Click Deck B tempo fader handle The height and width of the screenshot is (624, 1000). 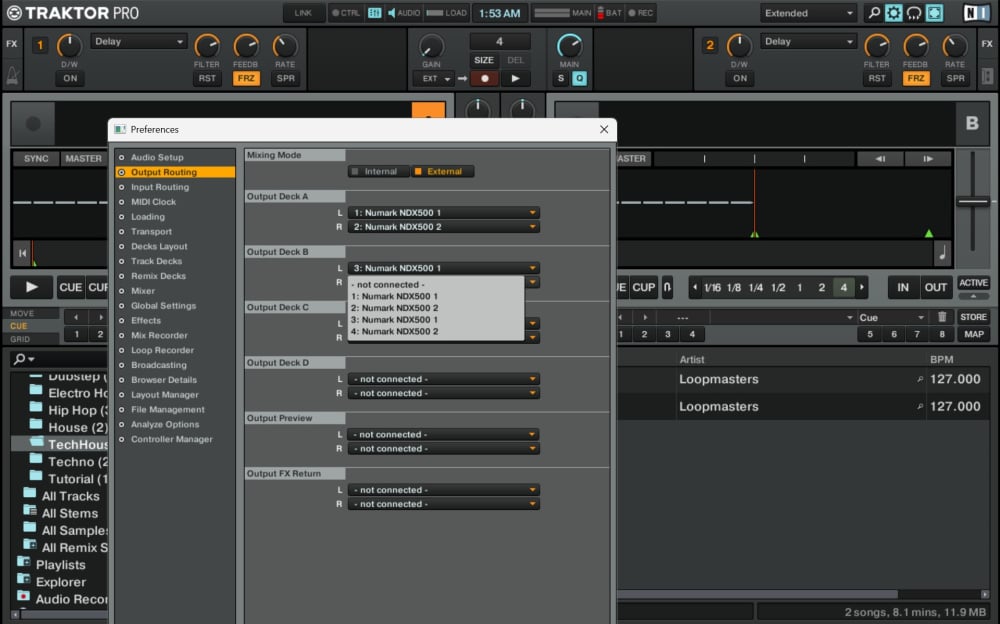click(973, 202)
